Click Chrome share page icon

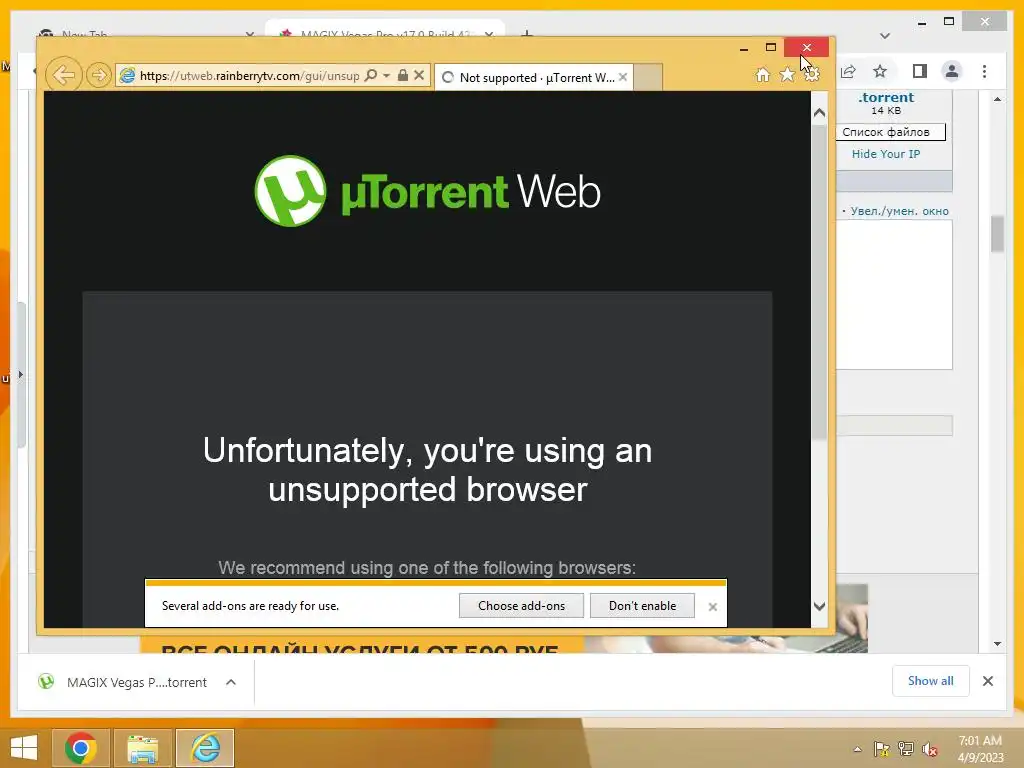(x=848, y=71)
